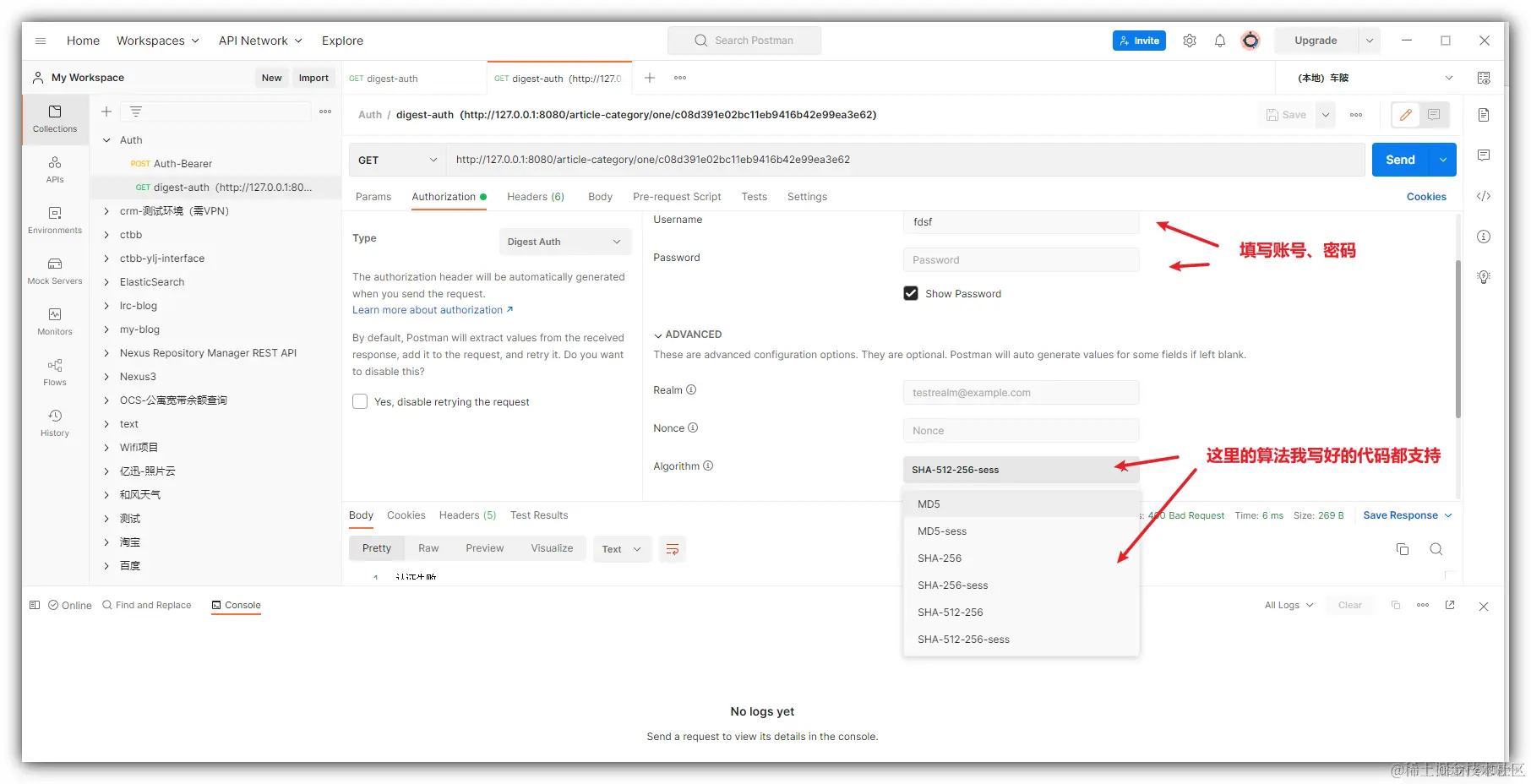Open the Monitors sidebar panel
Image resolution: width=1531 pixels, height=784 pixels.
click(55, 321)
